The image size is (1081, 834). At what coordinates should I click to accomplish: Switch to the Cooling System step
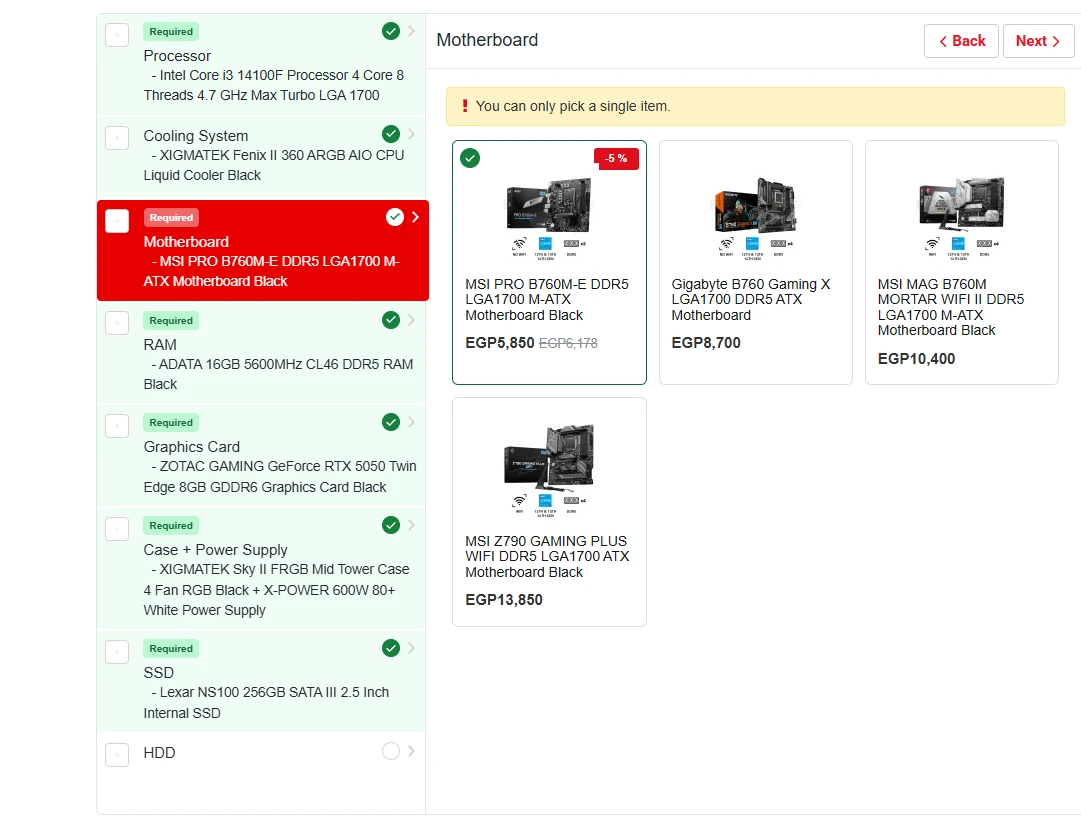(196, 136)
